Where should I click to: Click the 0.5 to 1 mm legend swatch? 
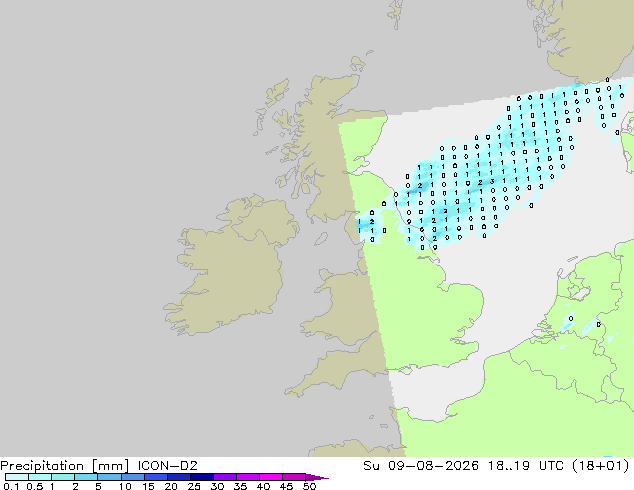tap(40, 477)
